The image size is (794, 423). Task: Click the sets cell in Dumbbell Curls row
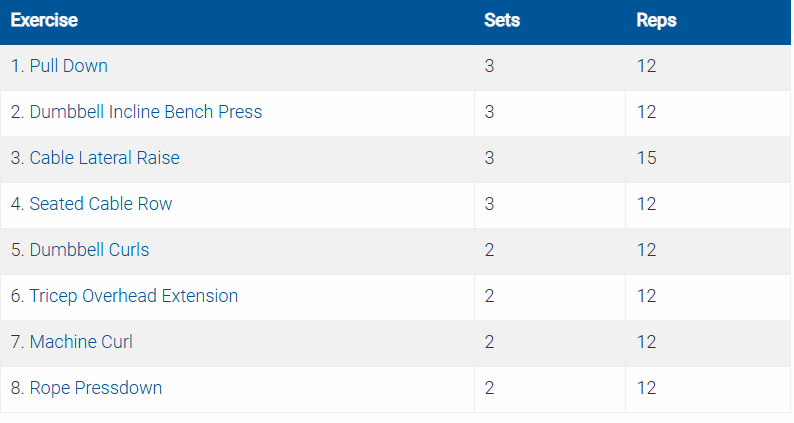tap(489, 250)
